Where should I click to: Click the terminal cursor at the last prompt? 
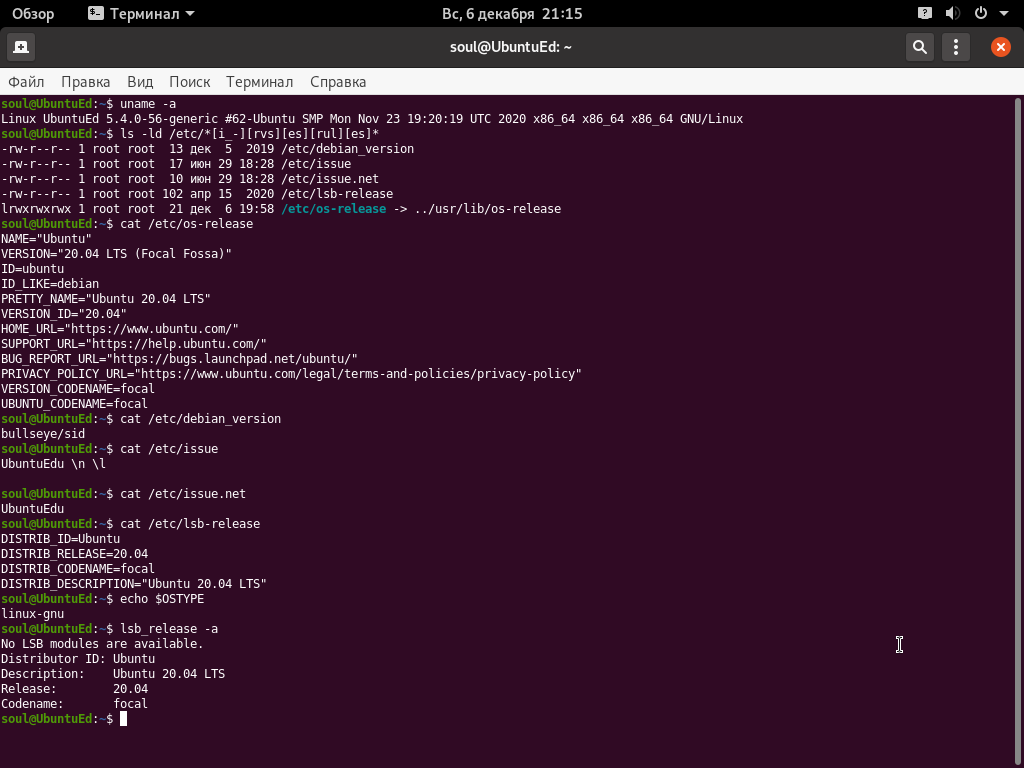[x=123, y=719]
